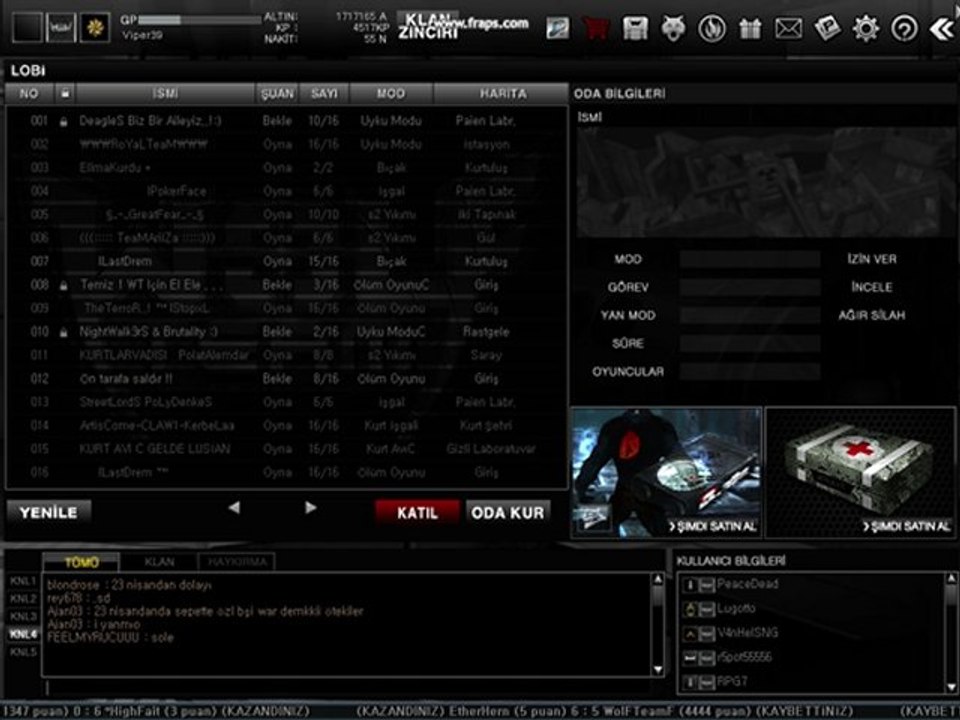The height and width of the screenshot is (720, 960).
Task: Select user r5pot55556 in user list
Action: point(811,658)
